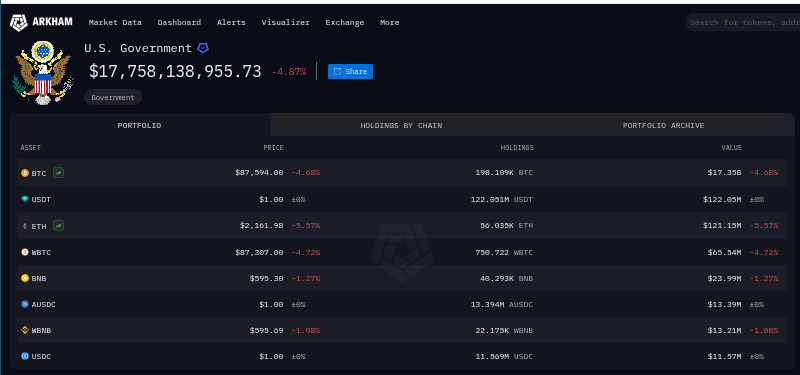800x375 pixels.
Task: Click the USDC token icon
Action: [x=24, y=356]
